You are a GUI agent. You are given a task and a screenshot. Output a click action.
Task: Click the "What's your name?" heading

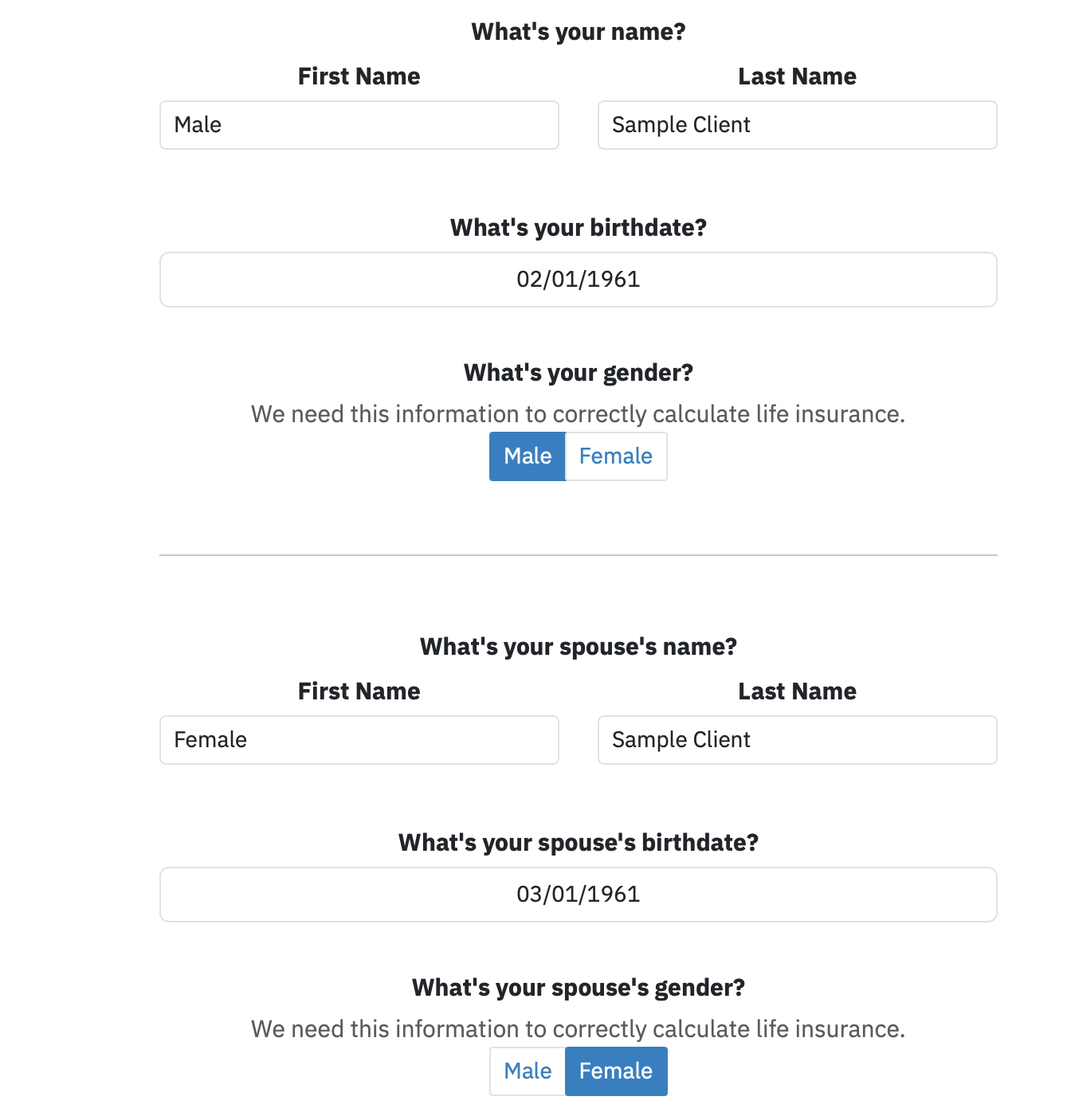(x=579, y=32)
